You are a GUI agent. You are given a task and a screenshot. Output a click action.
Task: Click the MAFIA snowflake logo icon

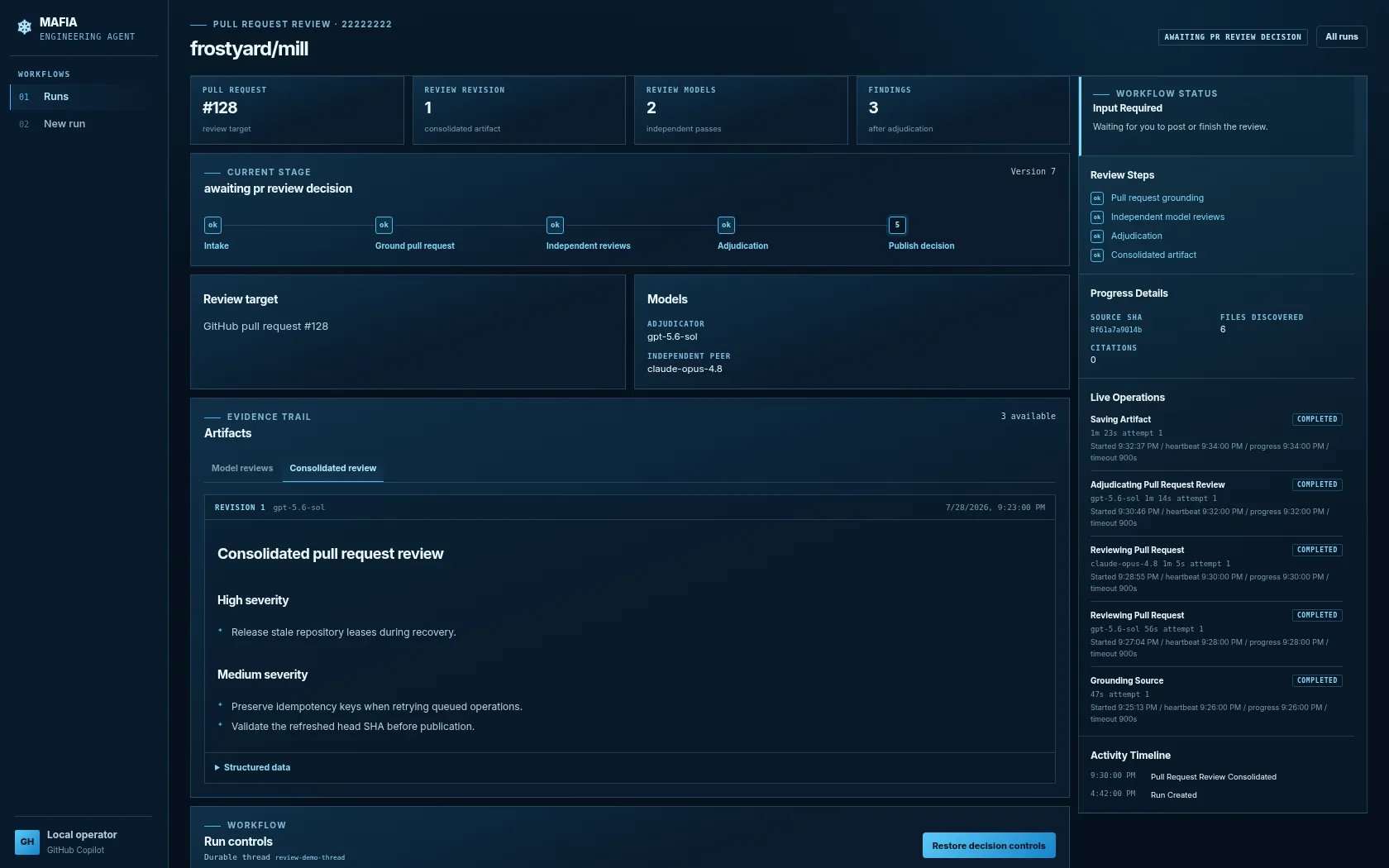point(25,27)
